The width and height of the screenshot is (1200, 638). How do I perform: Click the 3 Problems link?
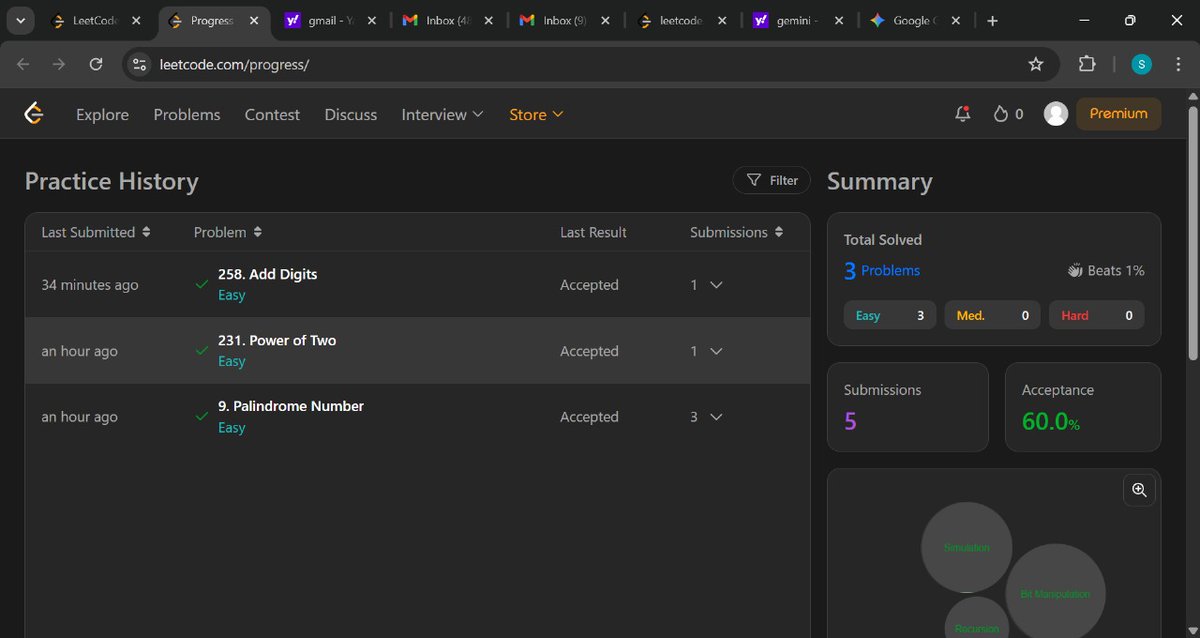click(x=882, y=270)
